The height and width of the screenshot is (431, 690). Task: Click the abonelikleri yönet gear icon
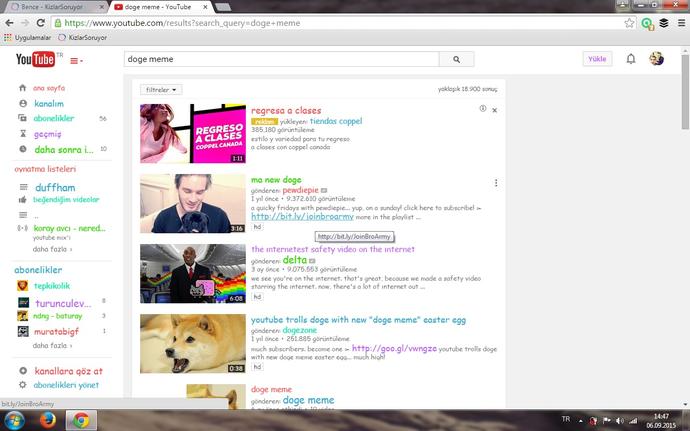[23, 385]
